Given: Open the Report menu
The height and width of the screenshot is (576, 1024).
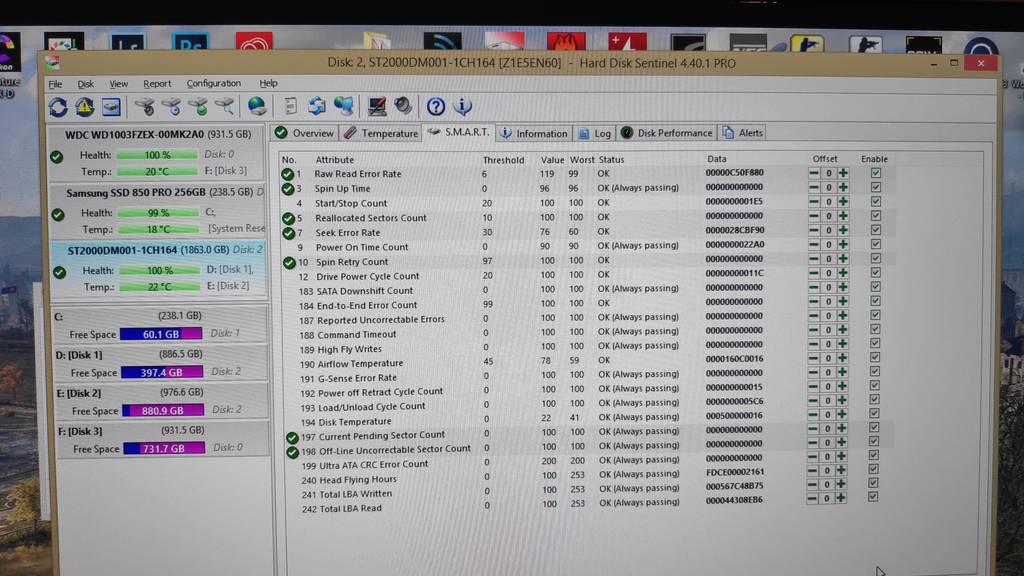Looking at the screenshot, I should (157, 84).
